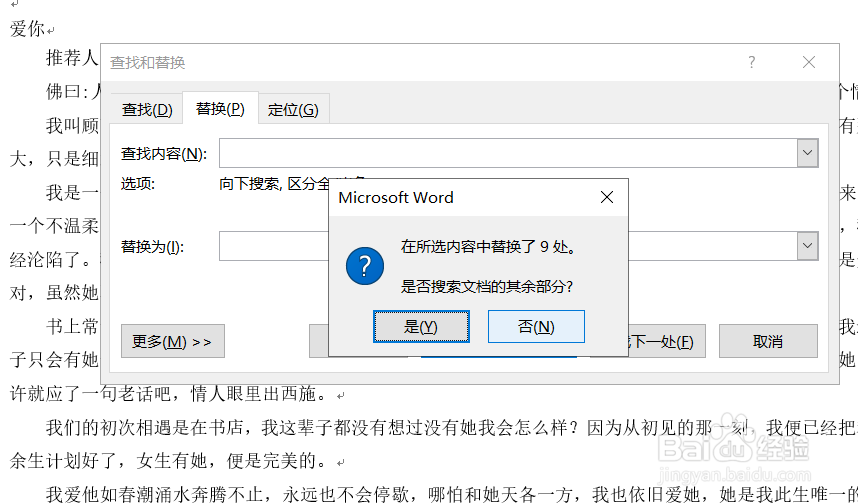Viewport: 858px width, 504px height.
Task: Click the Microsoft Word dialog title
Action: click(x=396, y=198)
